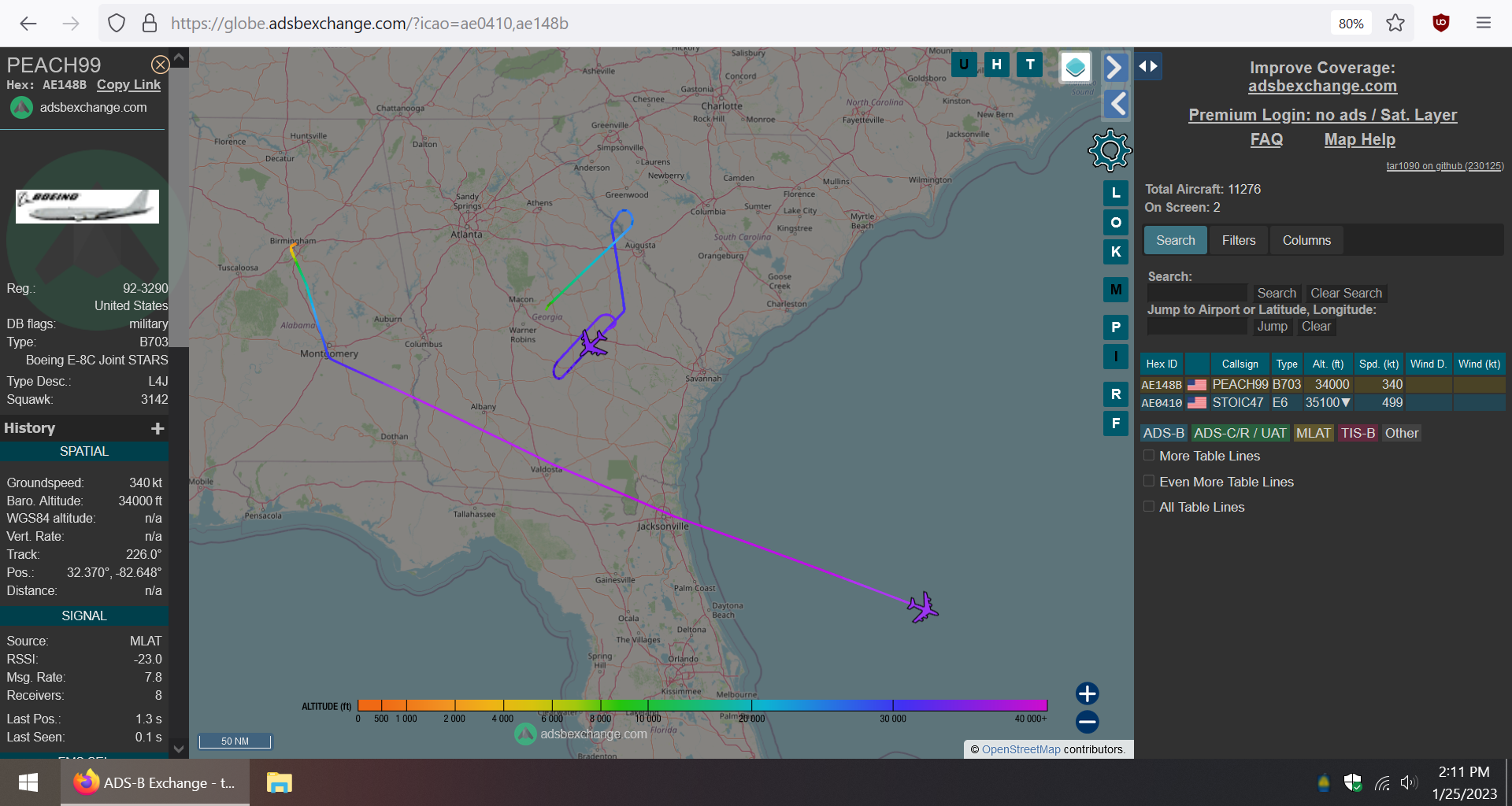Toggle the K map button

click(1116, 252)
